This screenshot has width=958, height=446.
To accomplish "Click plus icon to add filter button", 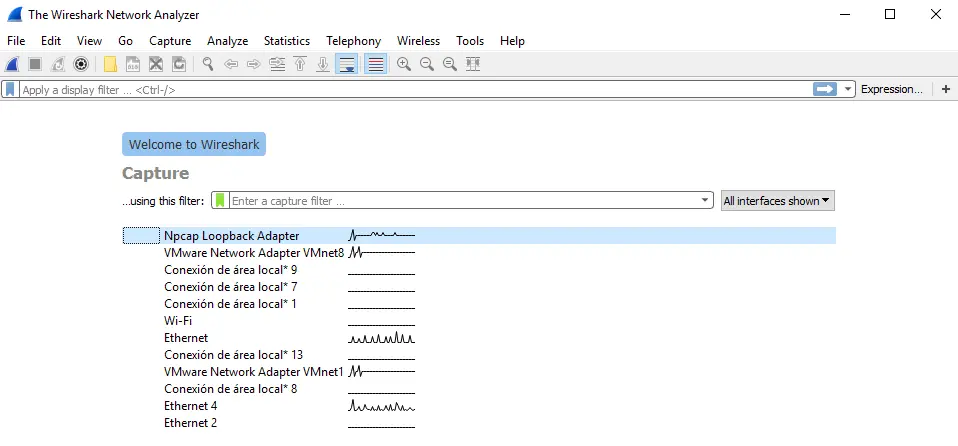I will (x=946, y=89).
